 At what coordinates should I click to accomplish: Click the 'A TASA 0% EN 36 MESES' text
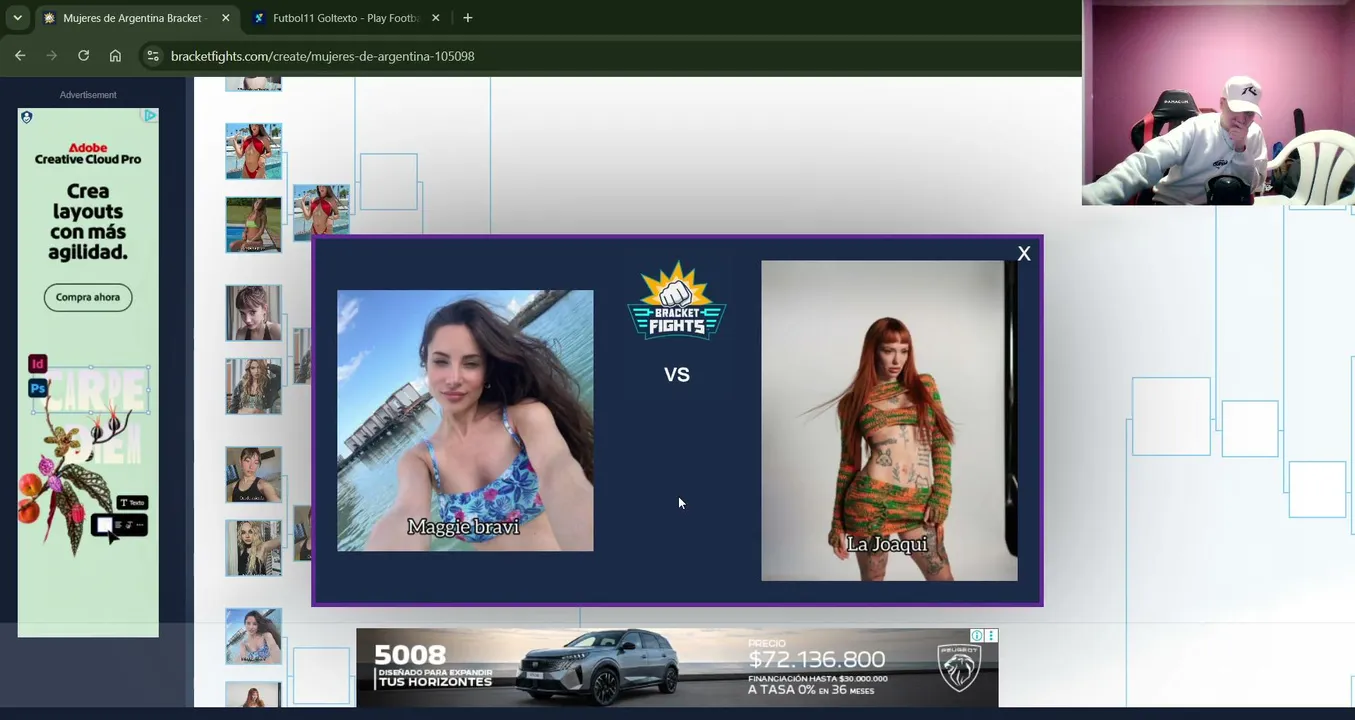coord(811,691)
